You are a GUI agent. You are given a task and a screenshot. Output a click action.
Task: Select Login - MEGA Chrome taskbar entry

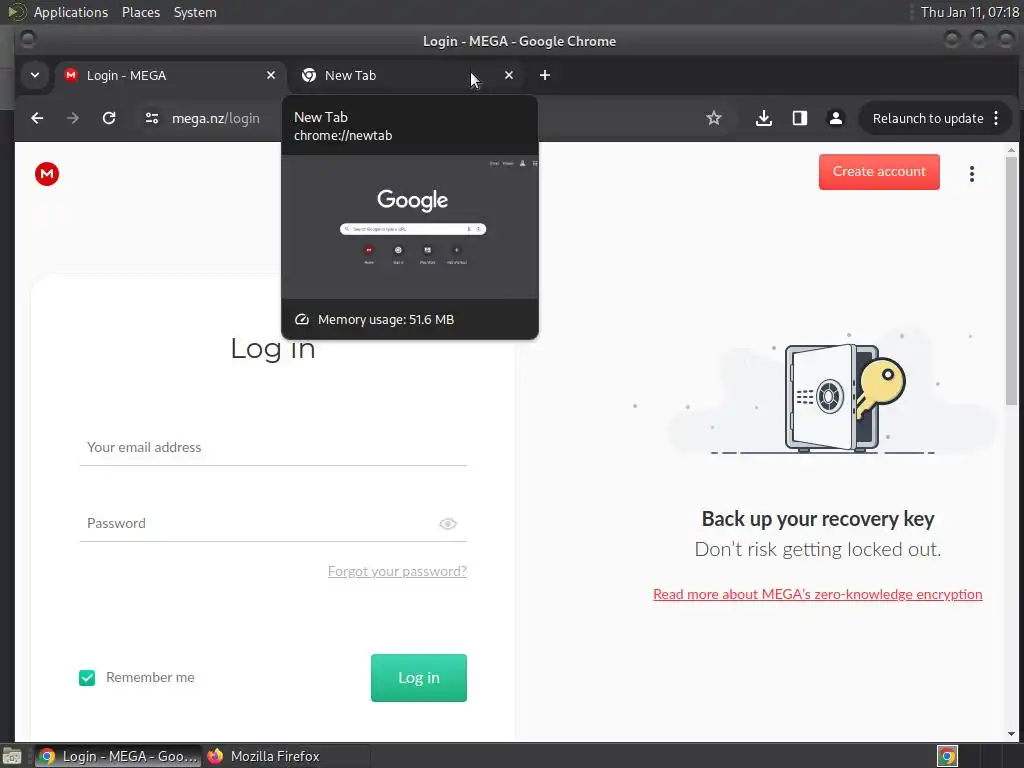tap(118, 756)
